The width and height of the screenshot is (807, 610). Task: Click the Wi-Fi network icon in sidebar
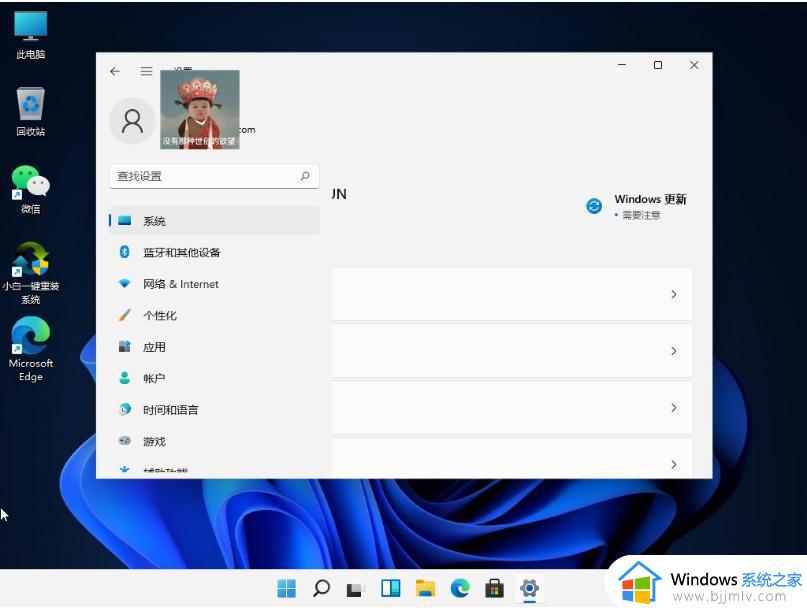pos(125,284)
